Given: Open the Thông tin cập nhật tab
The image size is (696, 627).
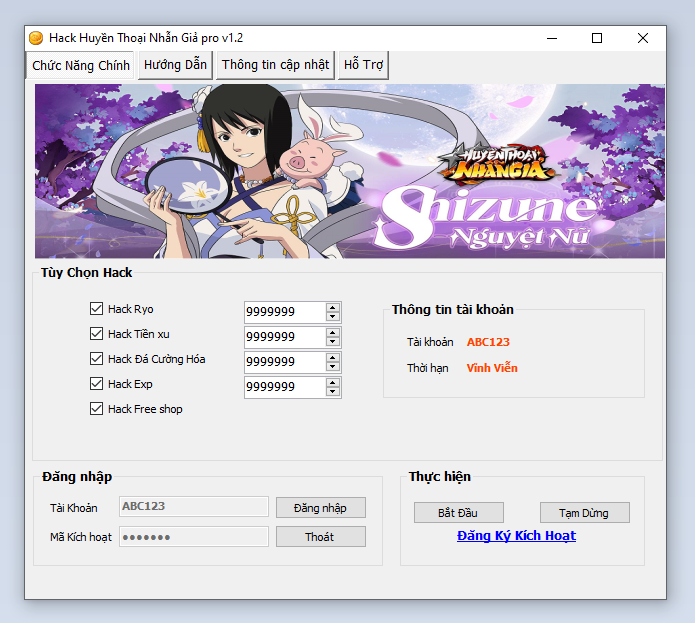Looking at the screenshot, I should tap(275, 65).
